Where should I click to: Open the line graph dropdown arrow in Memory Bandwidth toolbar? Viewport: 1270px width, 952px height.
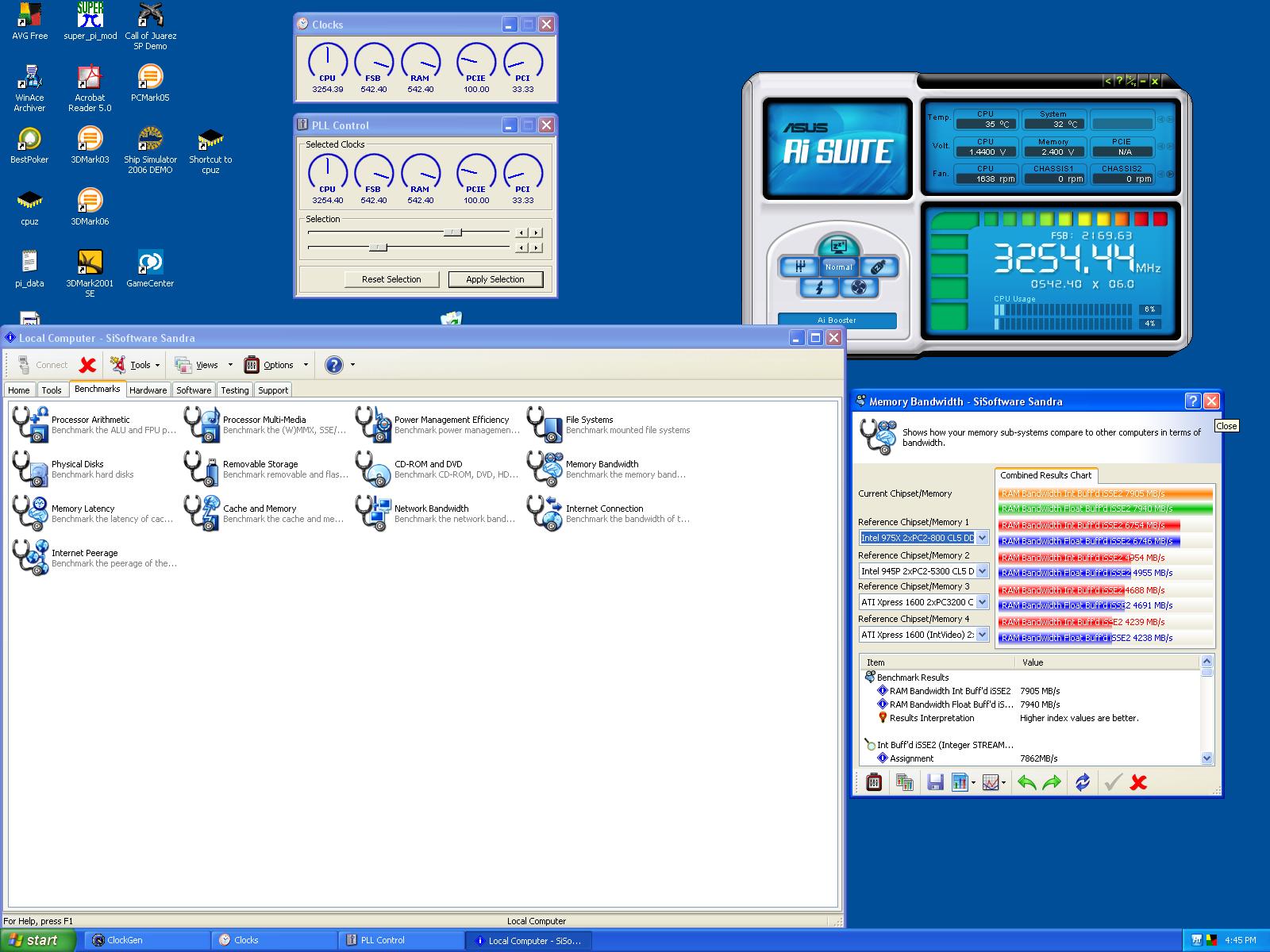point(1003,783)
